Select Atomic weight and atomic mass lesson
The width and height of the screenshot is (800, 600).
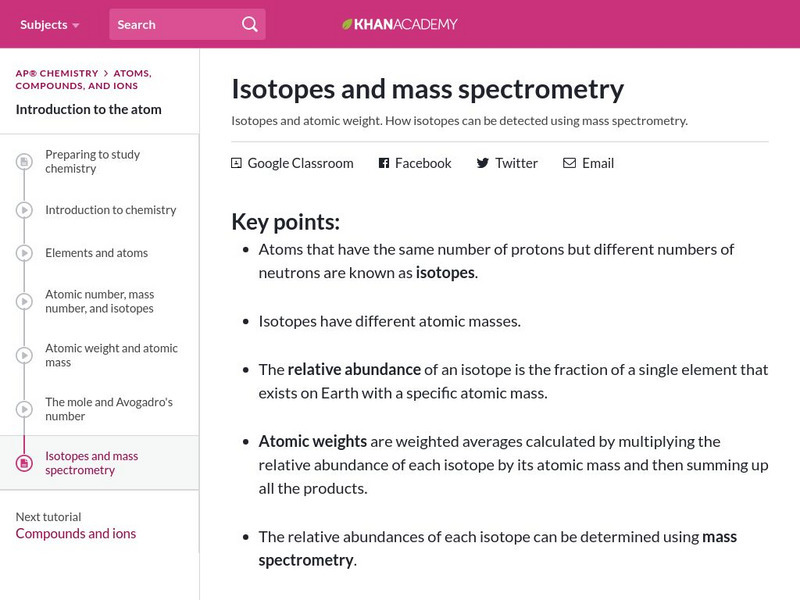(x=111, y=355)
